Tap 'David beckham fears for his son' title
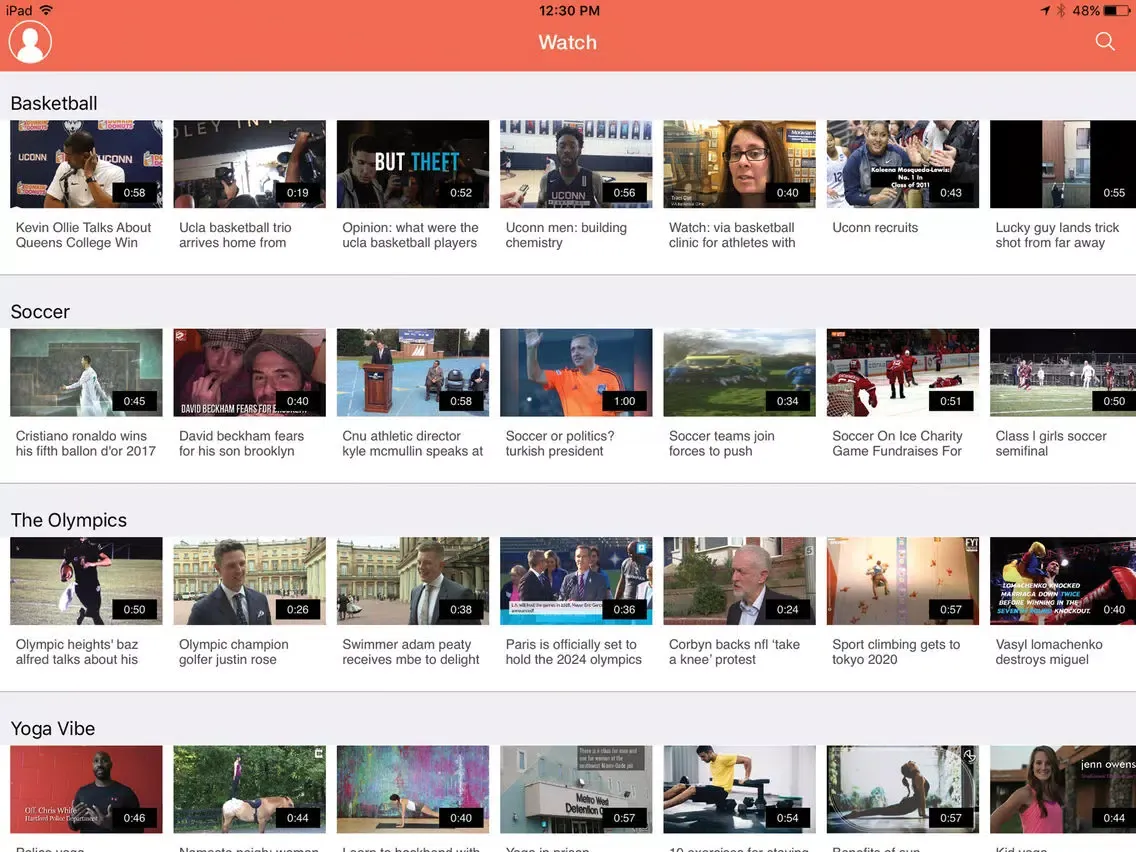The image size is (1136, 852). pyautogui.click(x=241, y=443)
